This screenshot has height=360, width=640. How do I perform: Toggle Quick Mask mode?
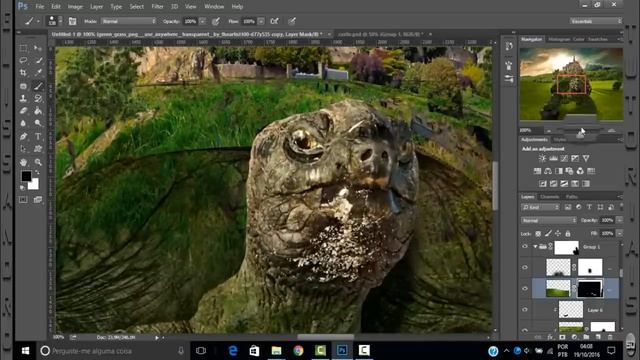23,200
